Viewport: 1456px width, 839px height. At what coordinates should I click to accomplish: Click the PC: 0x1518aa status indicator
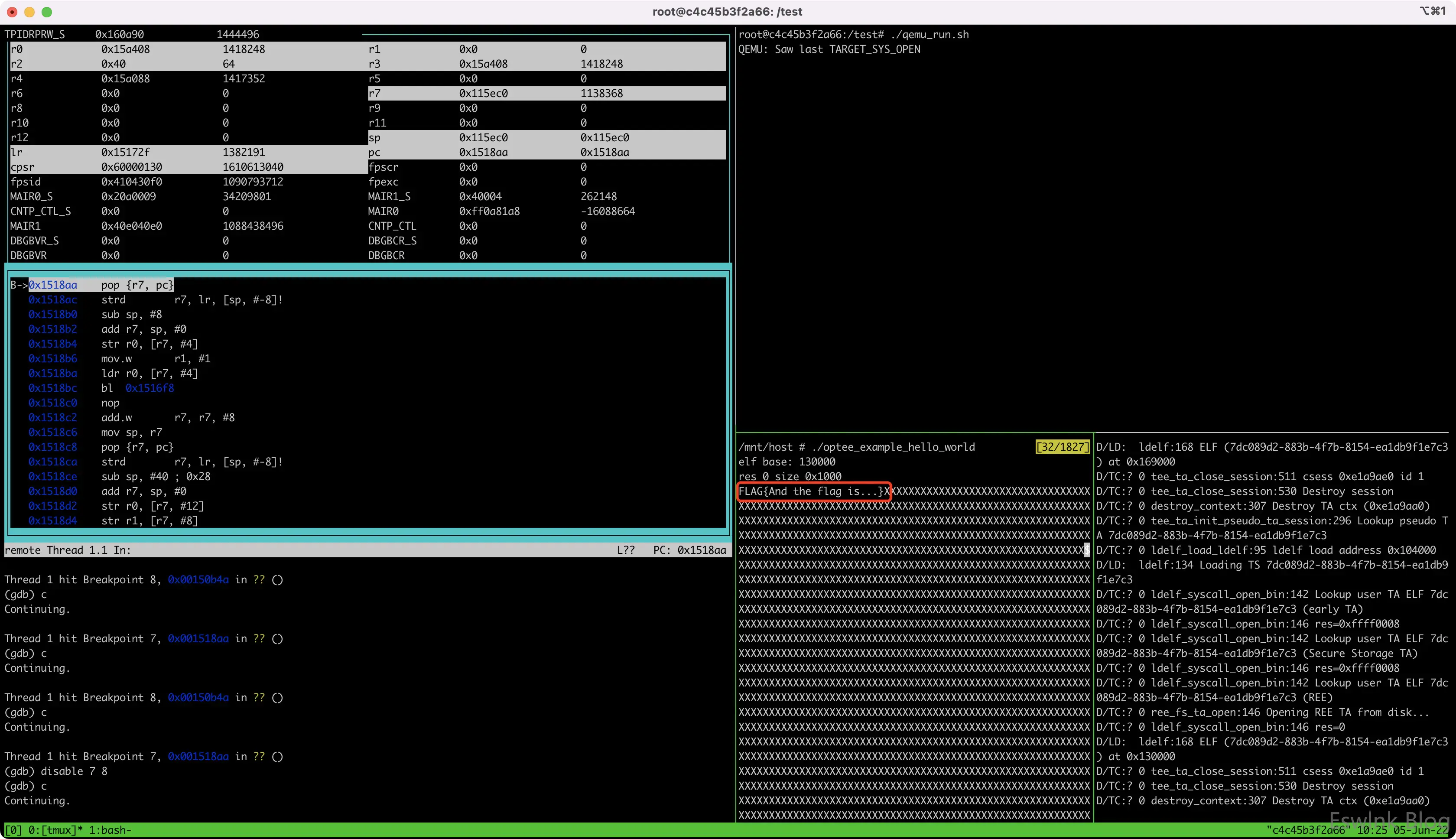(x=689, y=550)
